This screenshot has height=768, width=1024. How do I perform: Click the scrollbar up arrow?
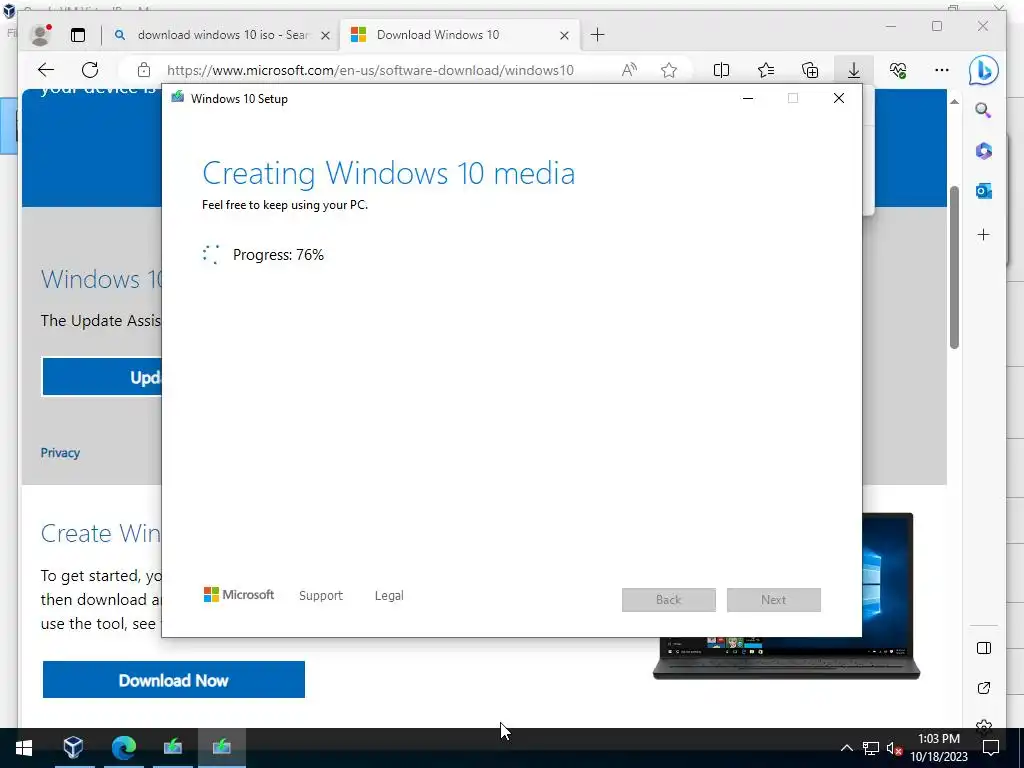pos(954,101)
